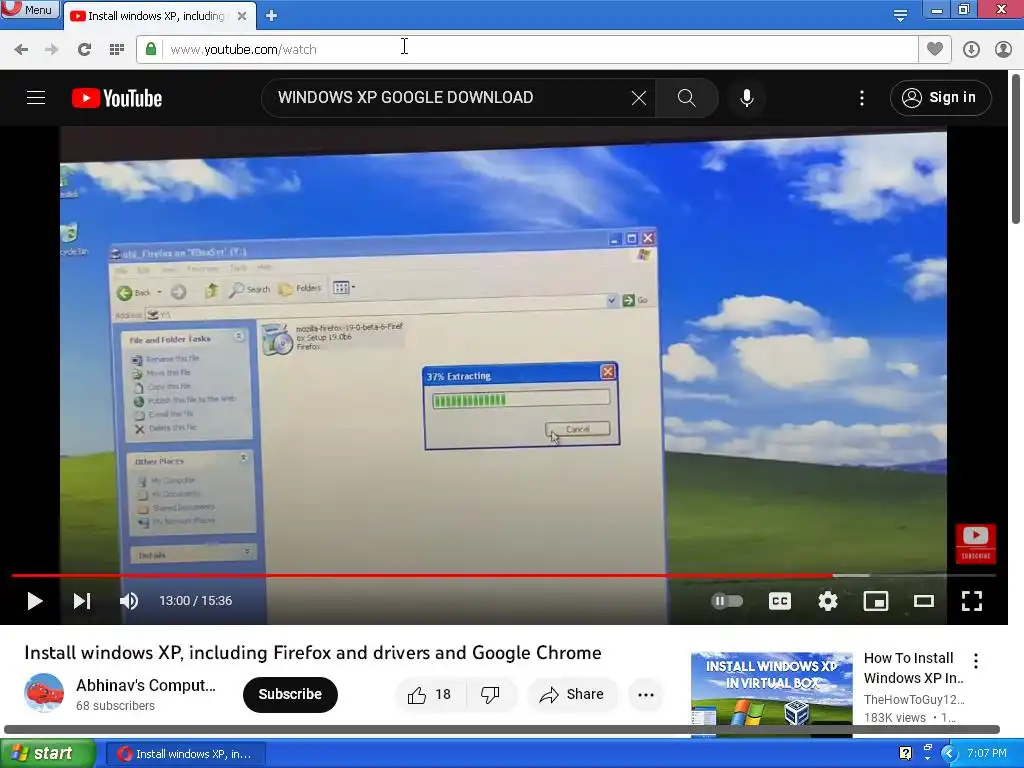Click the help tray icon in taskbar
Viewport: 1024px width, 768px height.
(905, 753)
